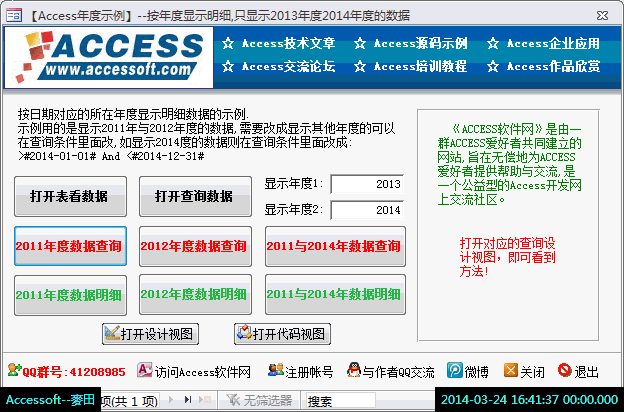Screen dimensions: 624x412
Task: Click the orange X 关闭 icon
Action: (x=511, y=370)
